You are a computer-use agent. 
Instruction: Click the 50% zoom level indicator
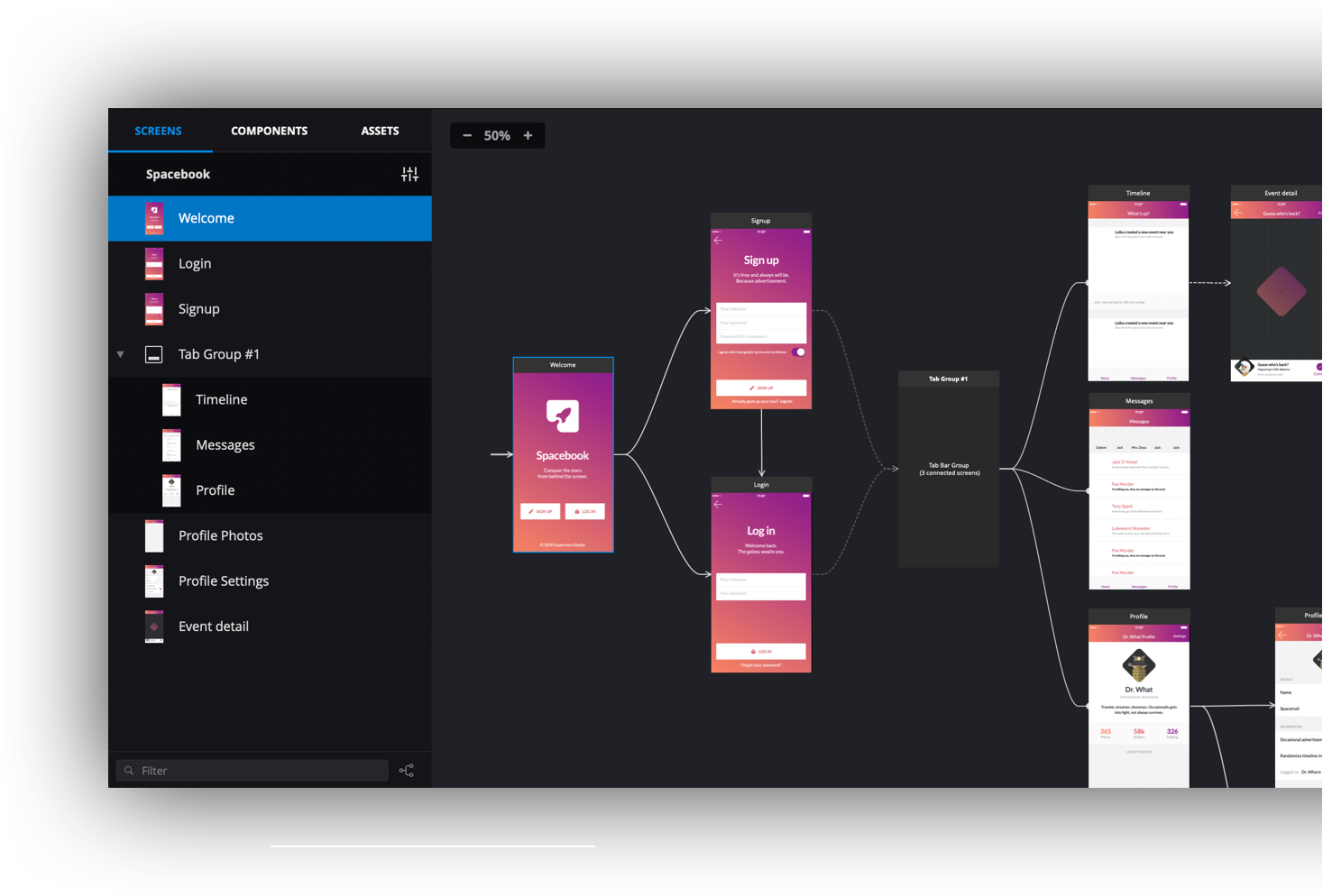pyautogui.click(x=497, y=135)
